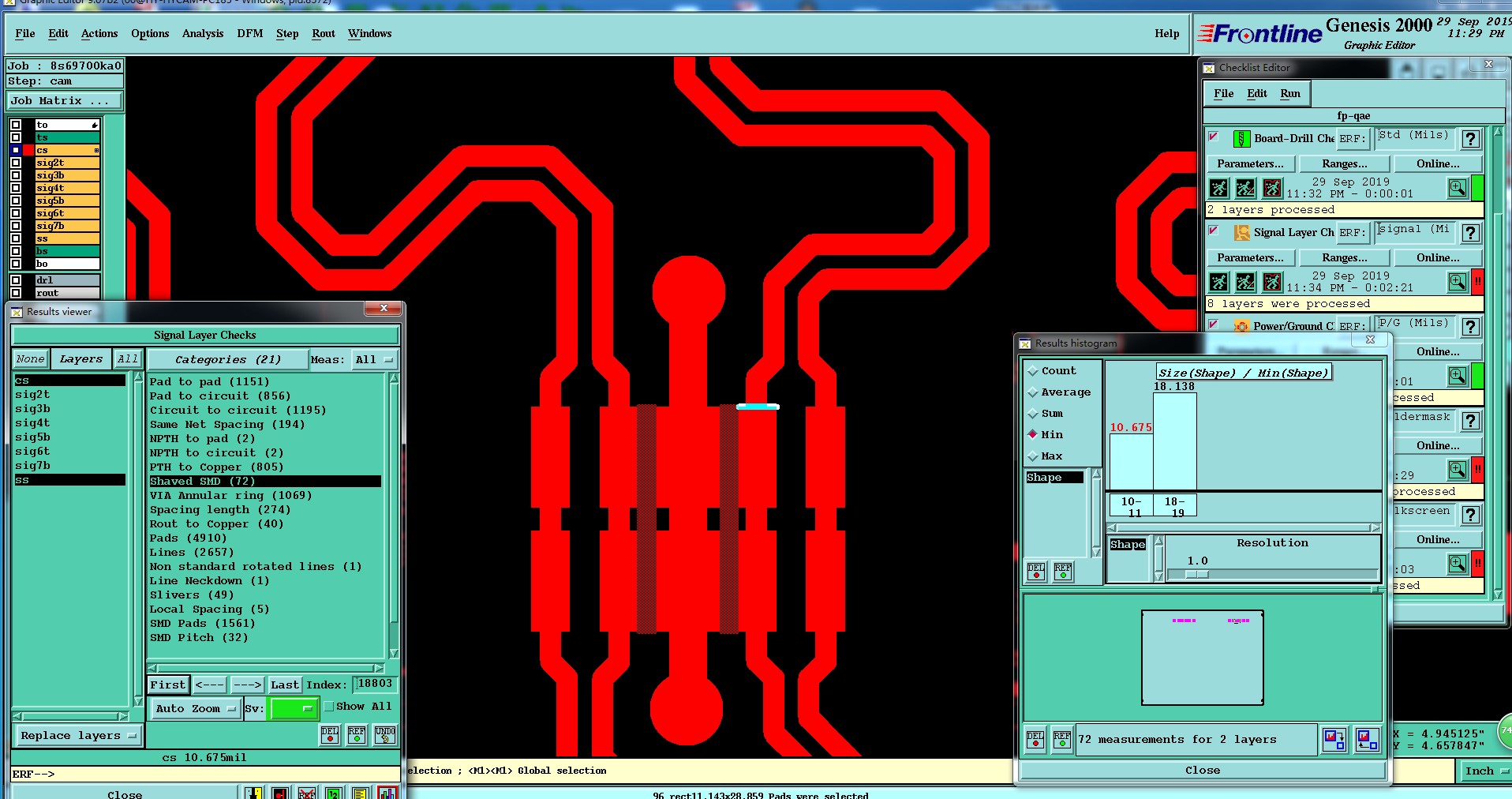The image size is (1512, 799).
Task: Click UNDO icon in Results viewer
Action: click(x=384, y=734)
